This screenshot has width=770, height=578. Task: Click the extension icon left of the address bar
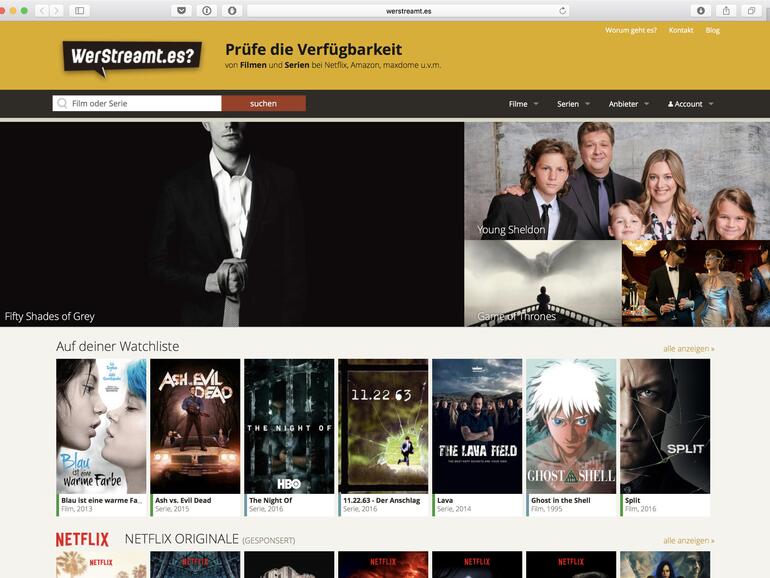click(232, 10)
